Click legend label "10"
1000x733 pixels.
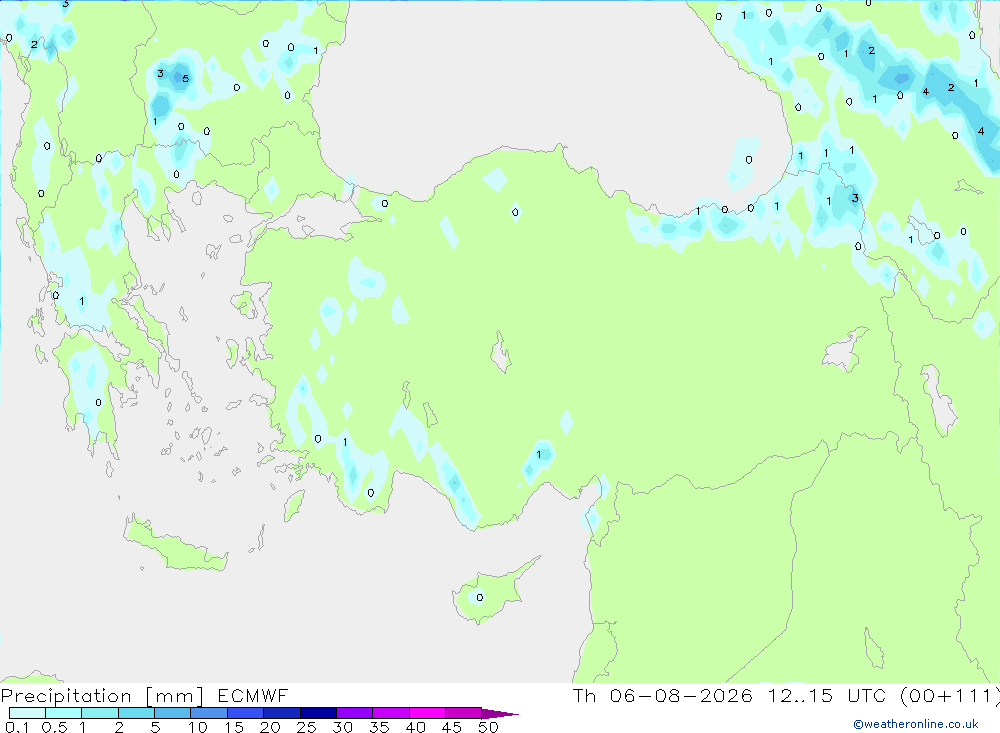pyautogui.click(x=198, y=727)
